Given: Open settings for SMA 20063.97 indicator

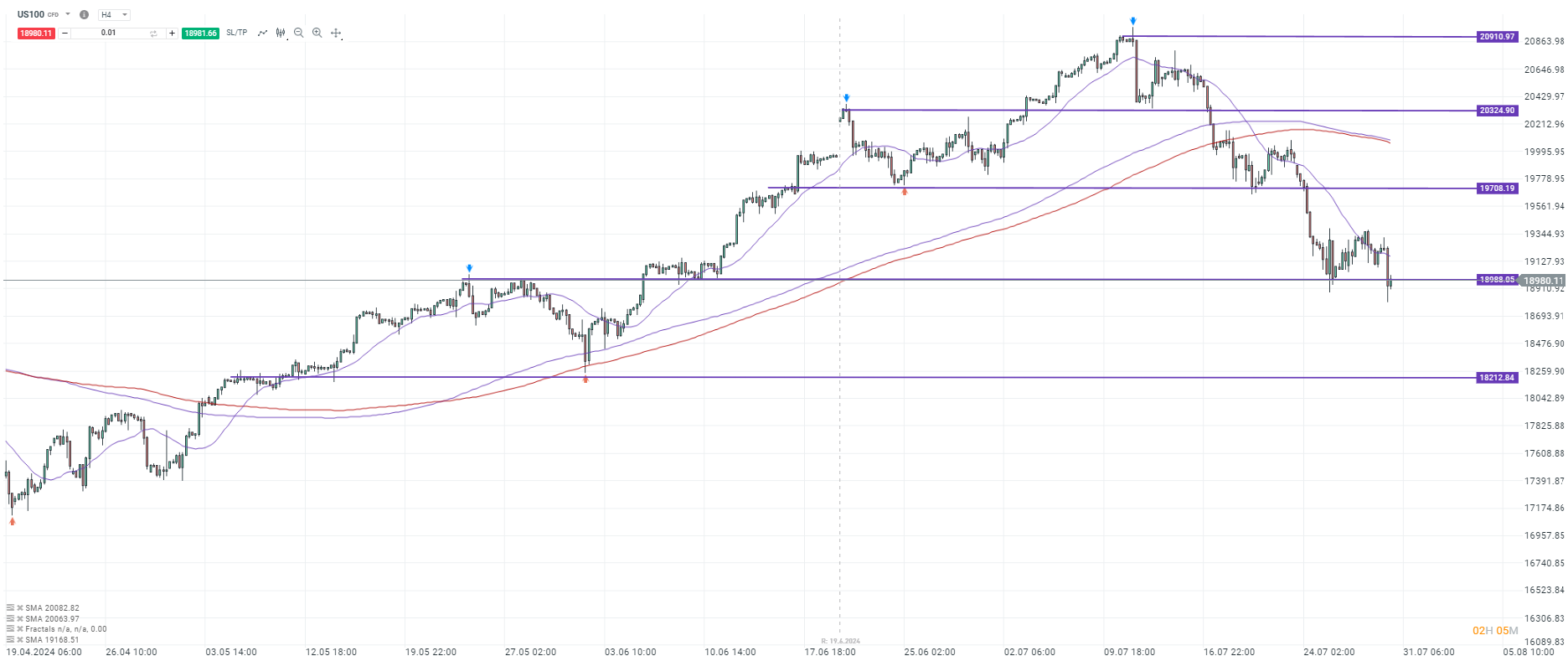Looking at the screenshot, I should [10, 619].
